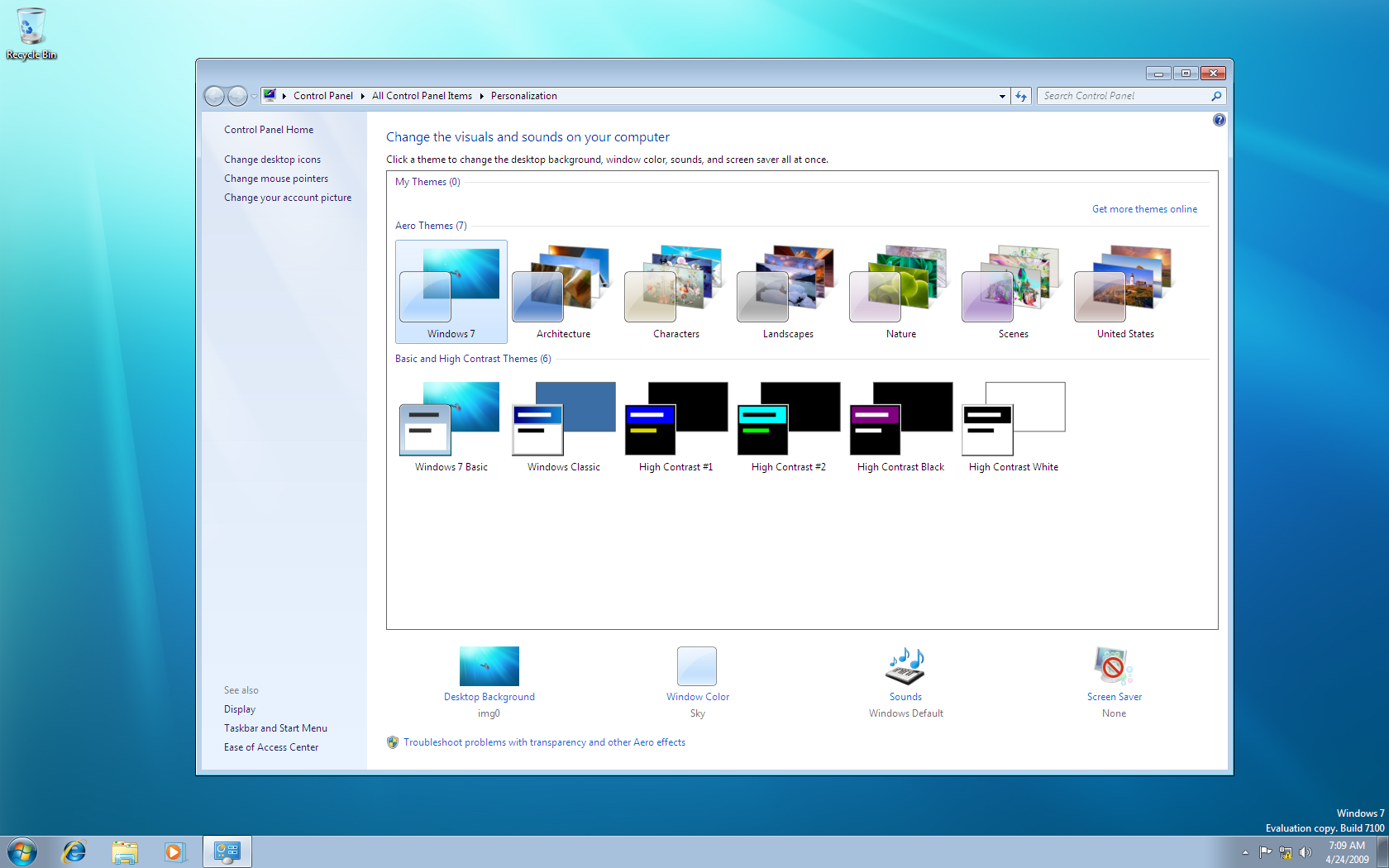Viewport: 1389px width, 868px height.
Task: Select the Sky Window Color swatch
Action: (x=697, y=665)
